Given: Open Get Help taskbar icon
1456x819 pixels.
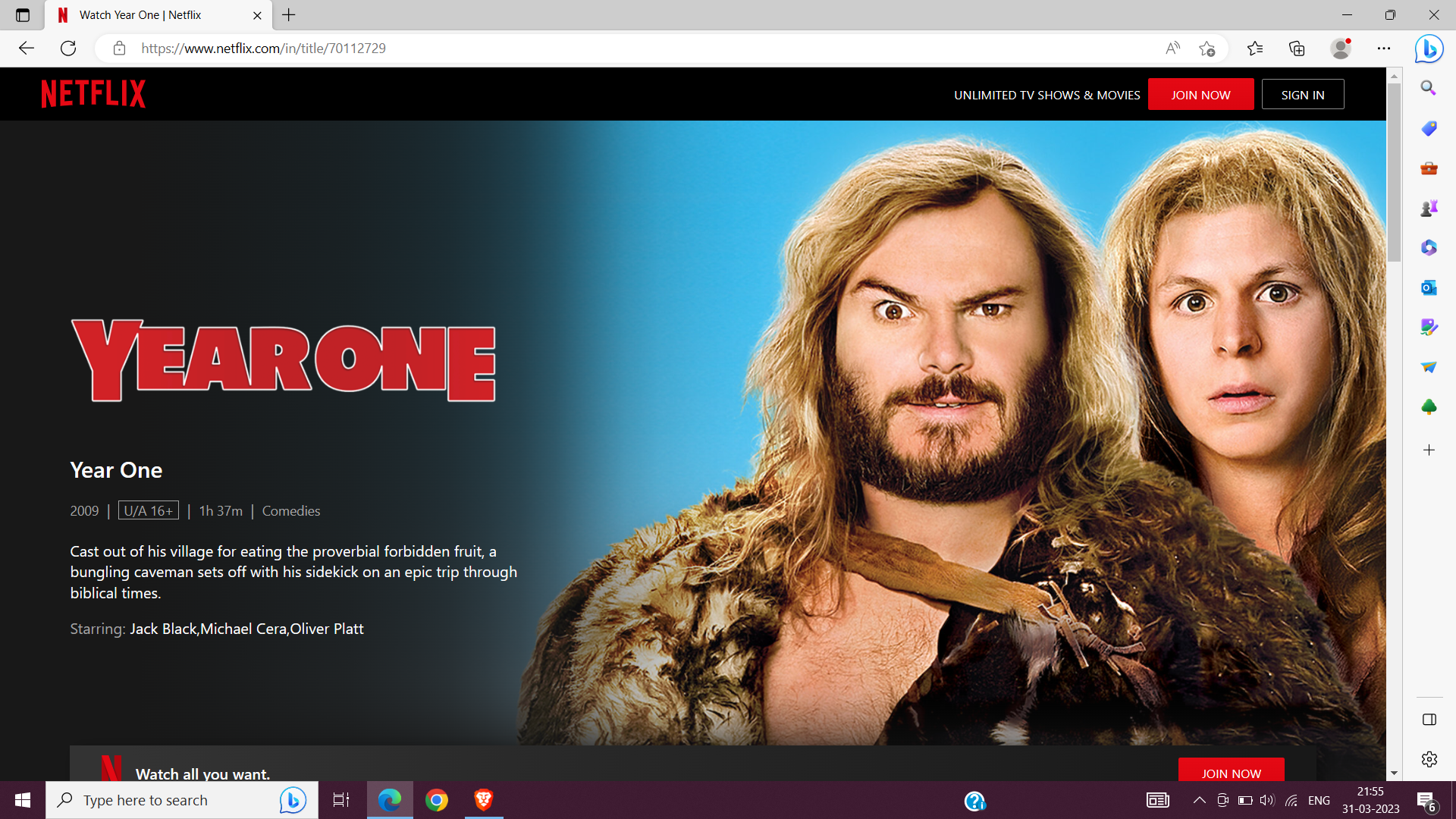Looking at the screenshot, I should pos(974,801).
